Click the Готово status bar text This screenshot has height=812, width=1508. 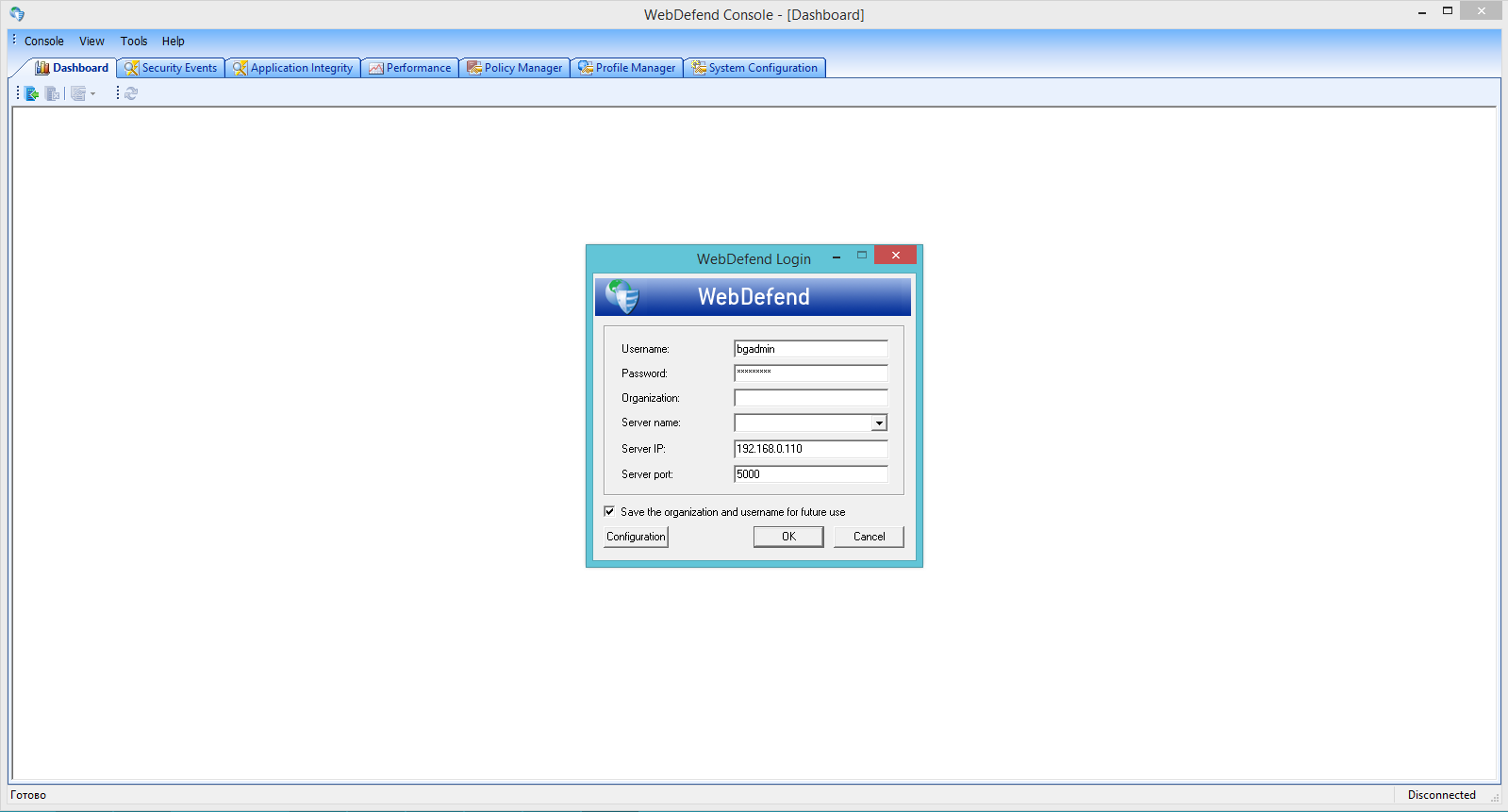(28, 795)
